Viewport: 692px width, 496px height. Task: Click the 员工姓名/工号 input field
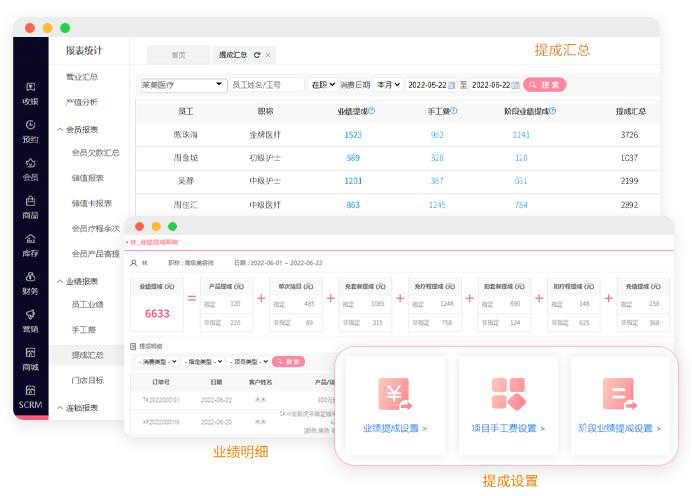point(267,85)
